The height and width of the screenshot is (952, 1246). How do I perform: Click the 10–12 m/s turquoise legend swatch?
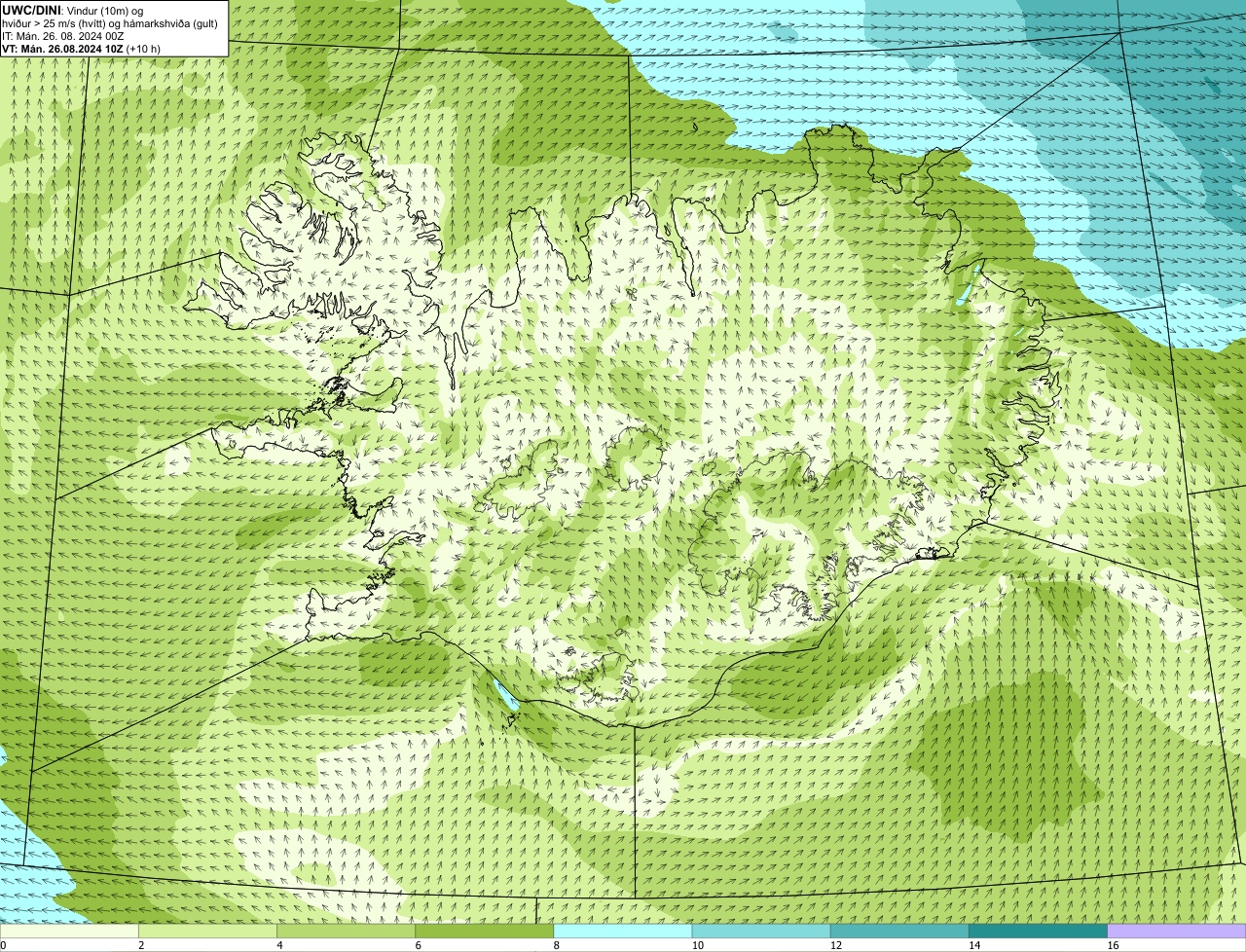[761, 932]
